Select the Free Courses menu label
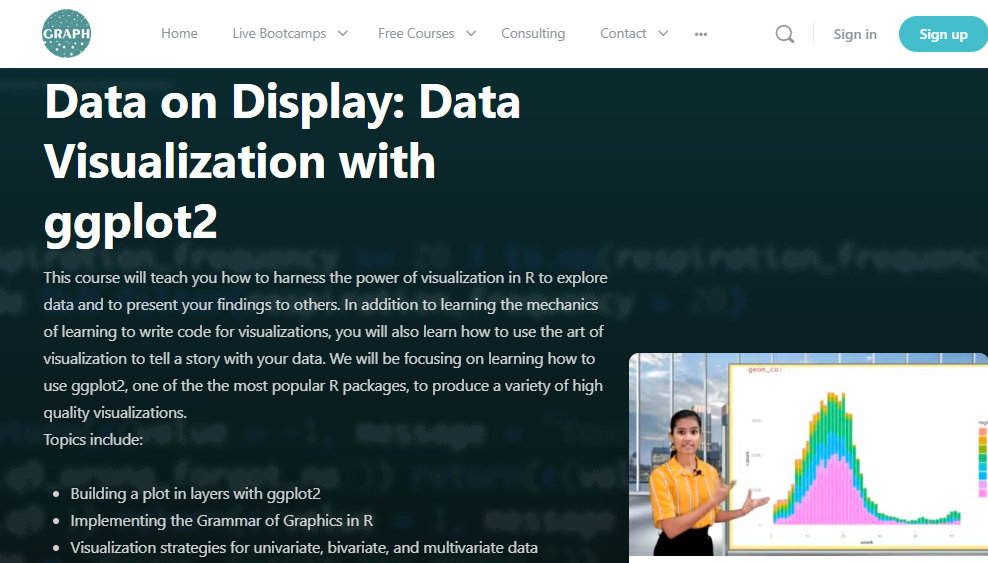 tap(416, 34)
